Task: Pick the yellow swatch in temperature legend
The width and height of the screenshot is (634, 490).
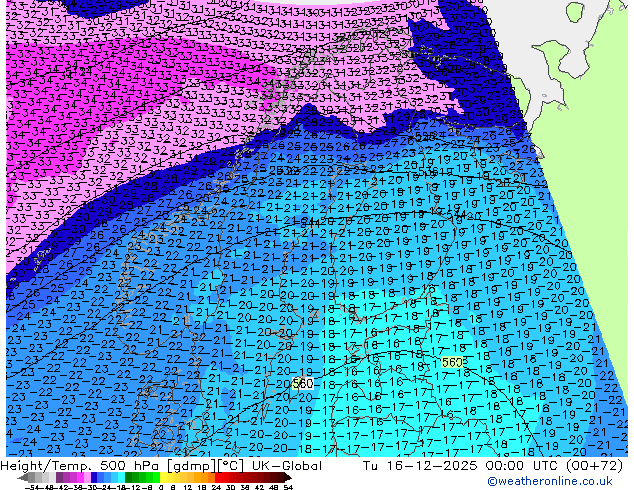Action: coord(163,477)
